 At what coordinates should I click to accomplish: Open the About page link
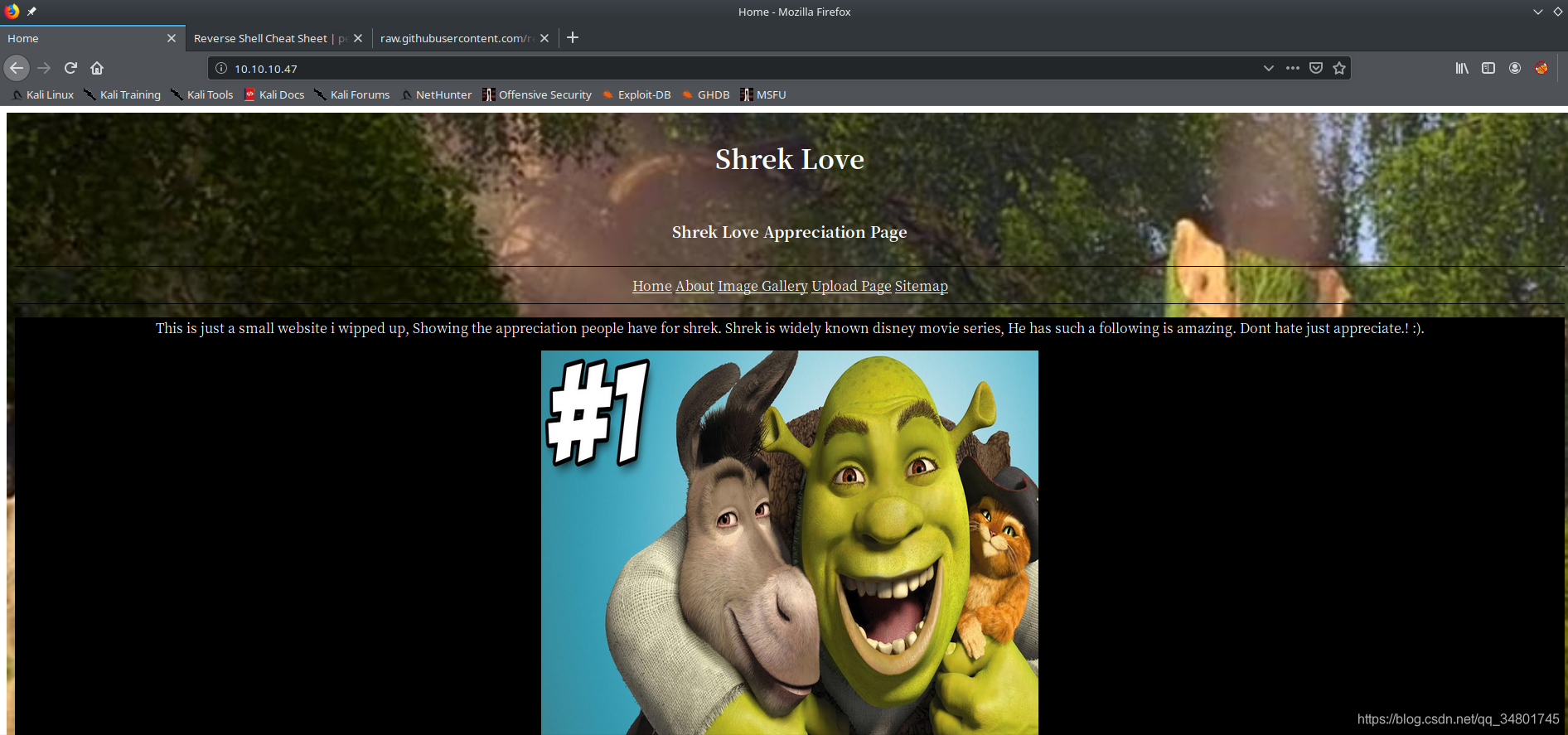pos(694,286)
